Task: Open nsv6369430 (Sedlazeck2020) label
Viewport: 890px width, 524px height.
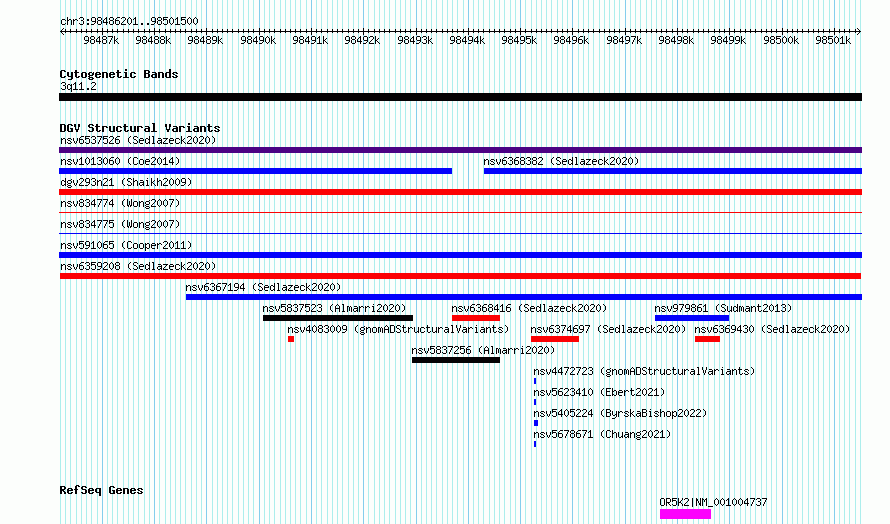Action: [x=772, y=329]
